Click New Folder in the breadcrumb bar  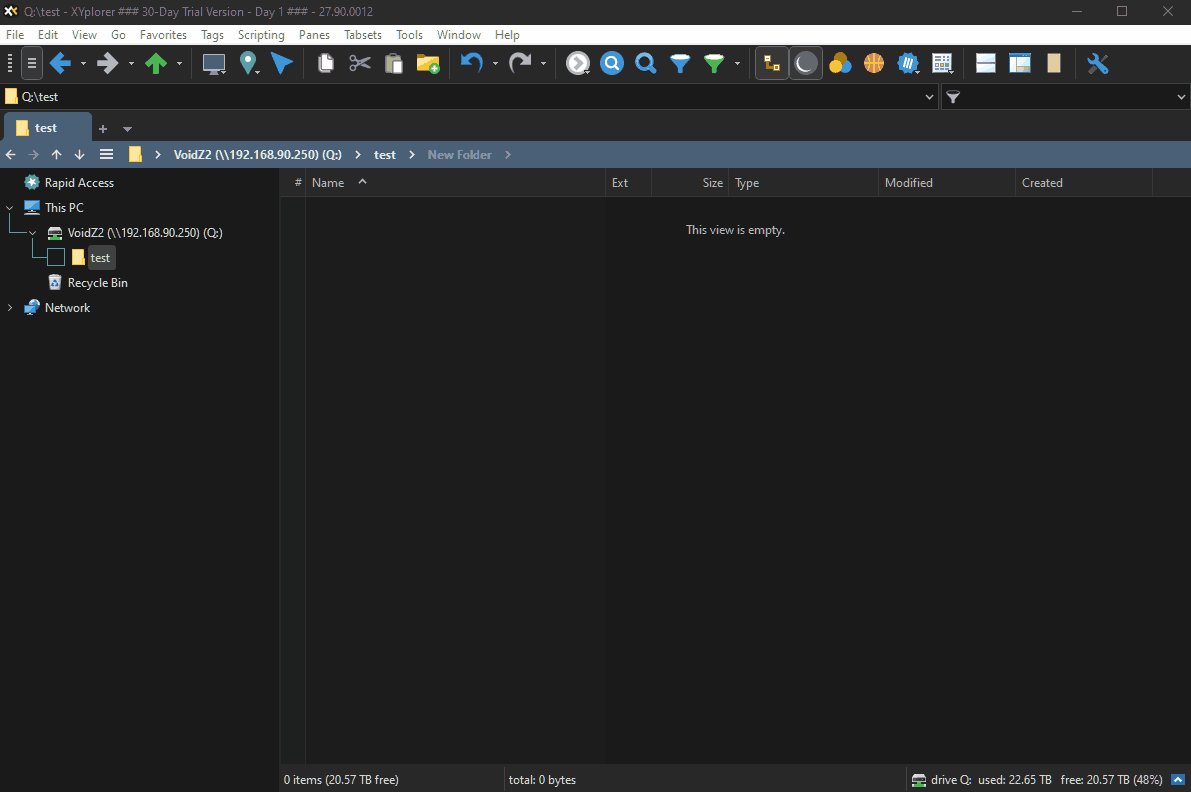click(459, 154)
